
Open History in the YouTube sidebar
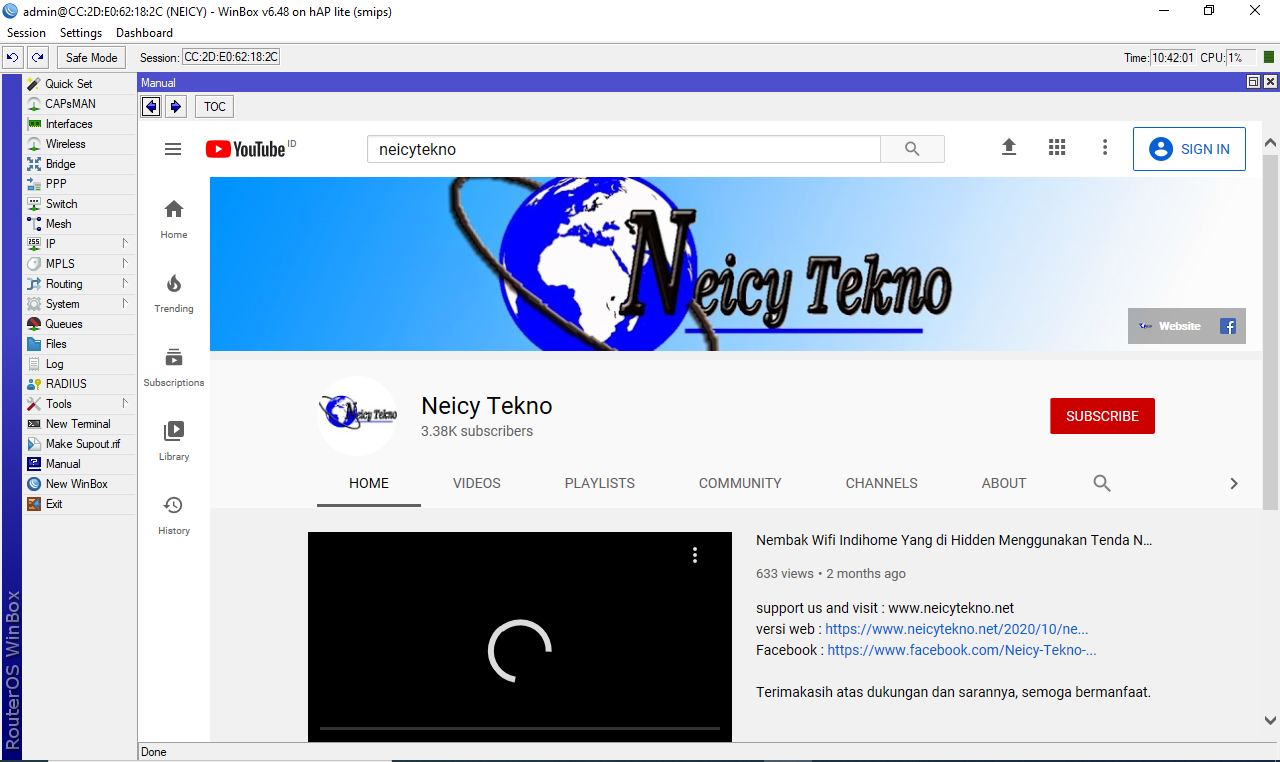174,516
